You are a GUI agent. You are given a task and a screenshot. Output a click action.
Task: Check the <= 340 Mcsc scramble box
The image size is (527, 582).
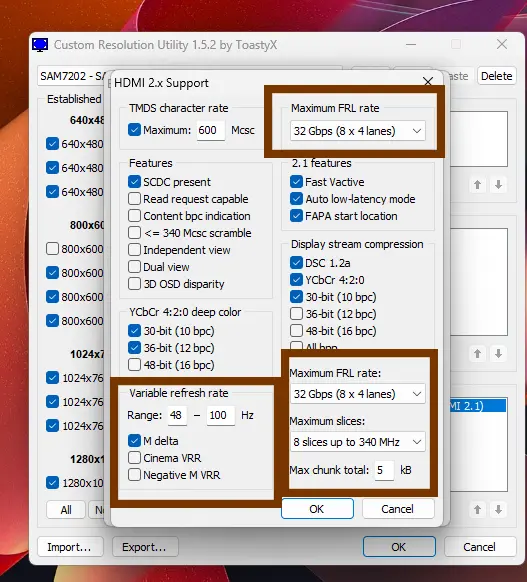[x=134, y=233]
